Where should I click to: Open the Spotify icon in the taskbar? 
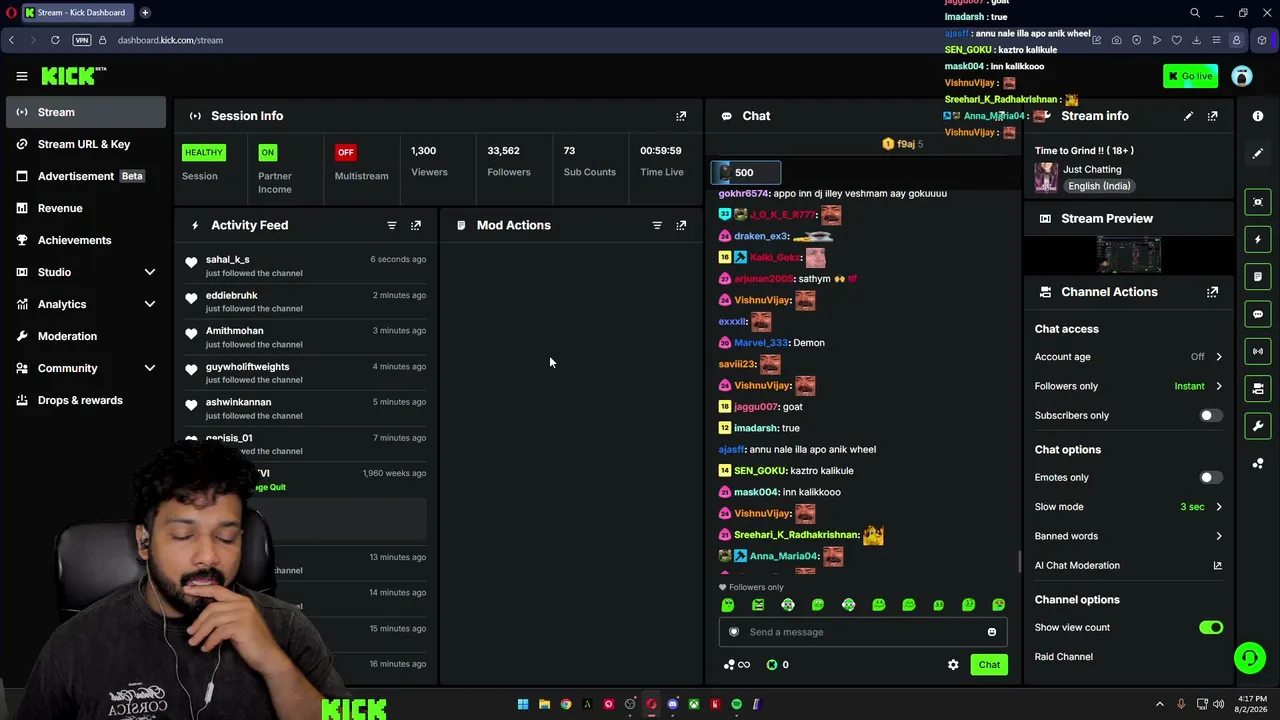[737, 704]
